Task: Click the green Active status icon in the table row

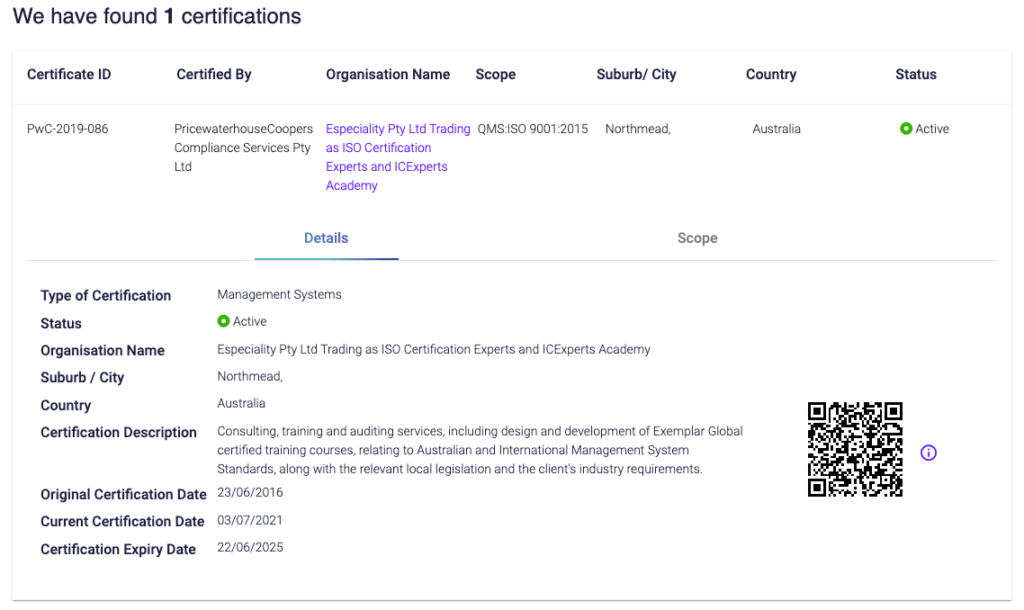Action: [x=906, y=129]
